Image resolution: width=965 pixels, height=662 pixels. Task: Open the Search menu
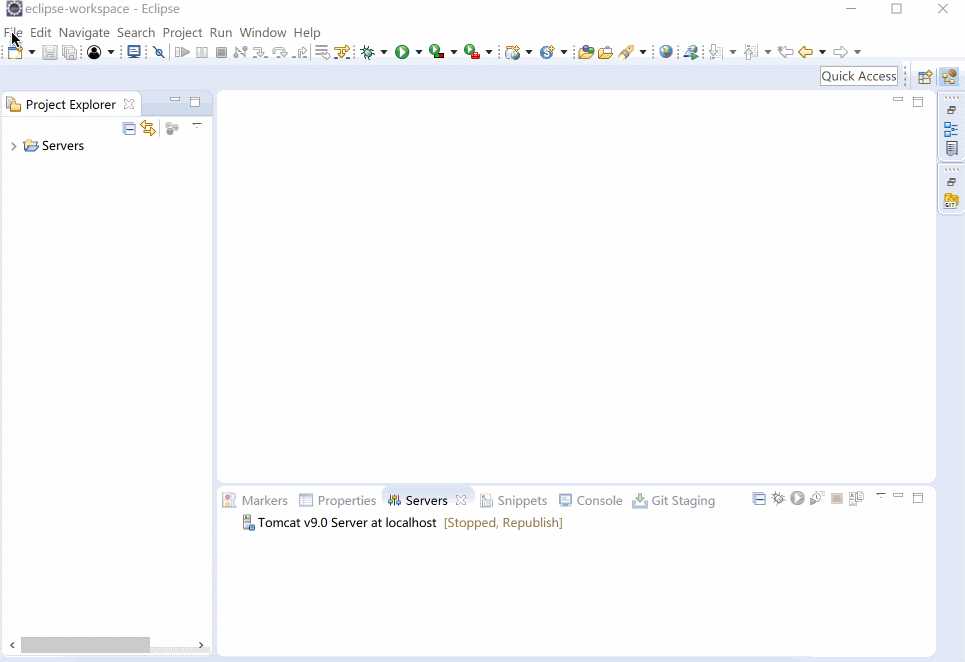[x=136, y=33]
